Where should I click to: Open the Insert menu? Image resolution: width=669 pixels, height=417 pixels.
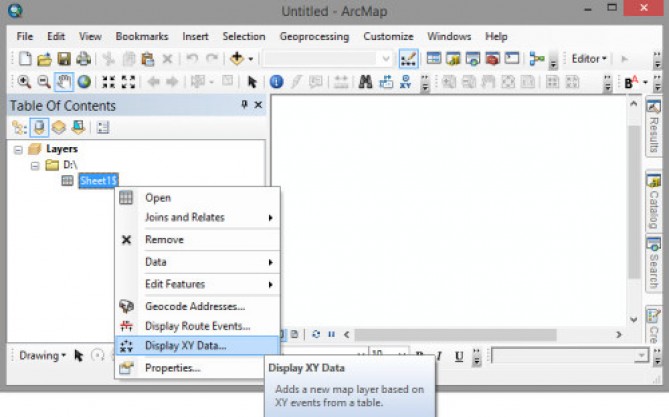click(195, 36)
